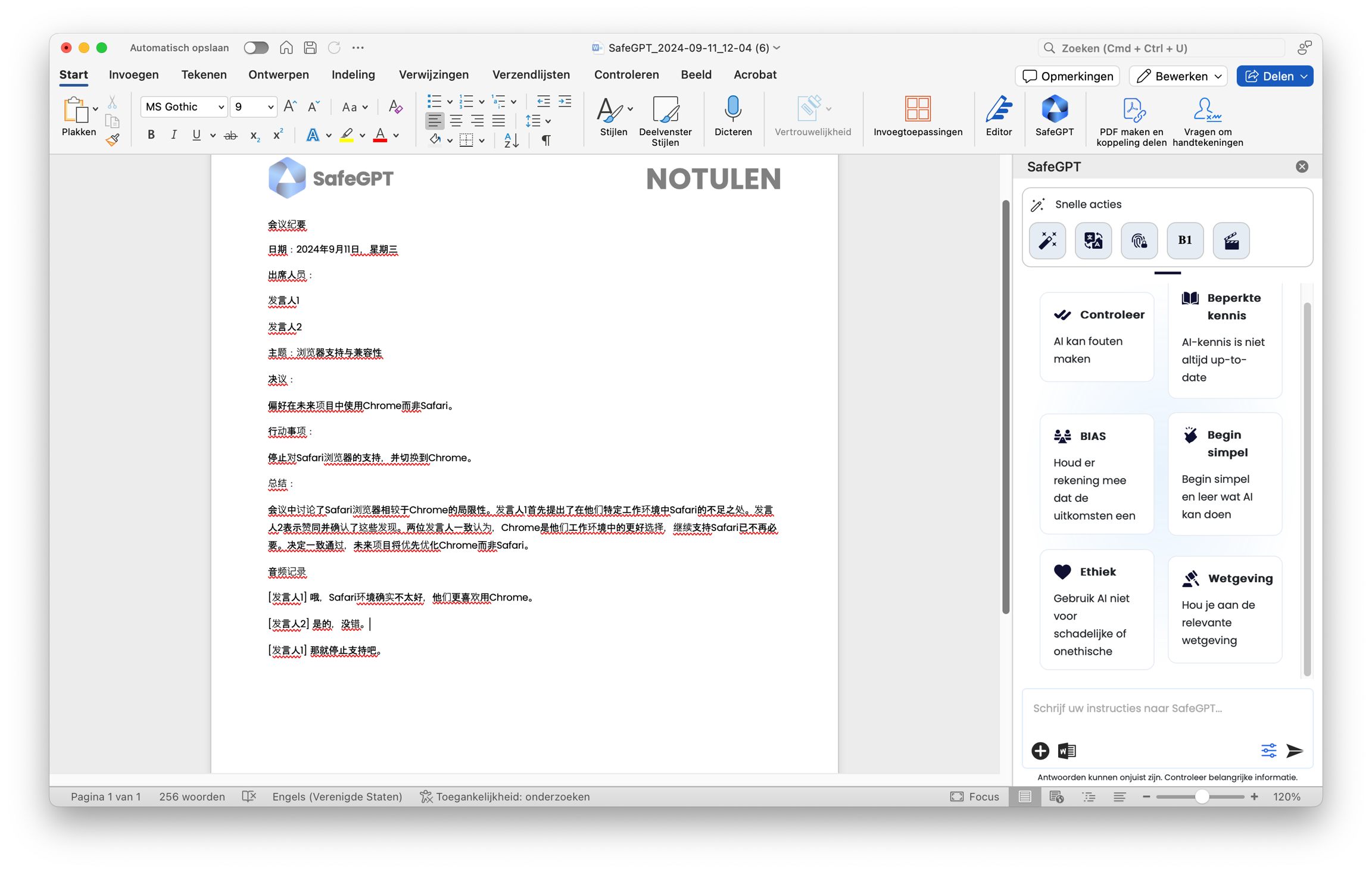This screenshot has width=1372, height=872.
Task: Open the Bewerken dropdown
Action: coord(1178,76)
